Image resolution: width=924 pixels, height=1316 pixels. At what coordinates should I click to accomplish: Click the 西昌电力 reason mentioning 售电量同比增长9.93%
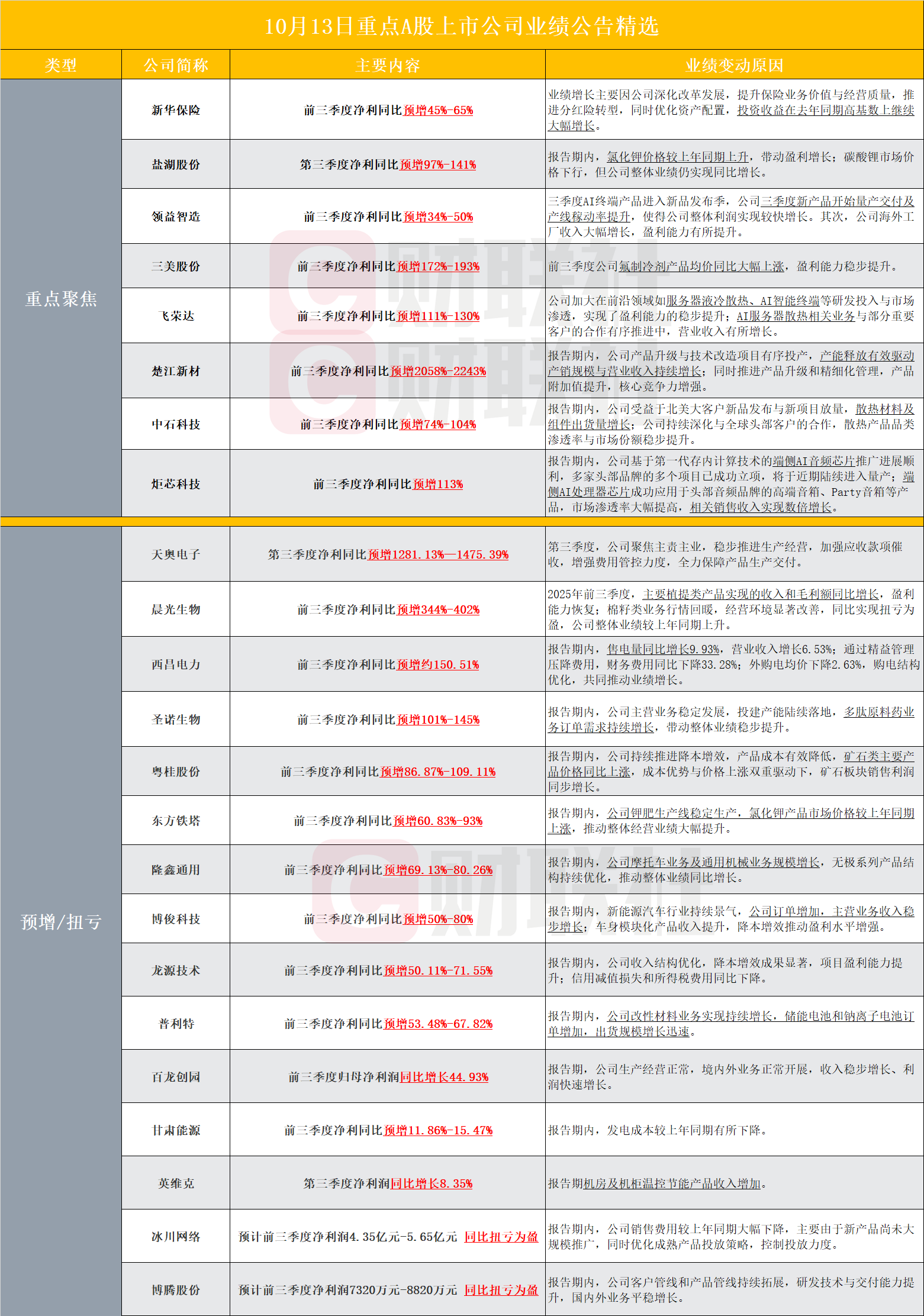pos(734,665)
